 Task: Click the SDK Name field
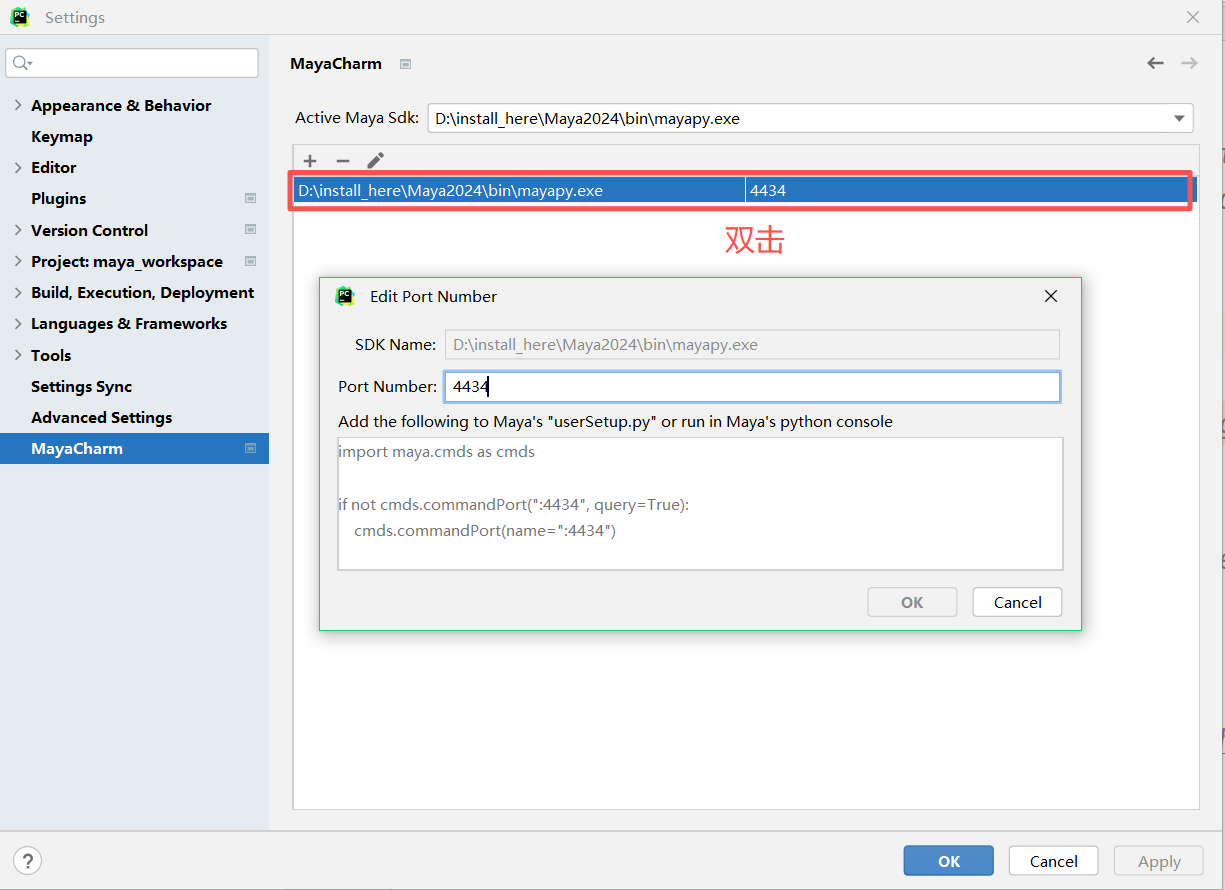(752, 345)
